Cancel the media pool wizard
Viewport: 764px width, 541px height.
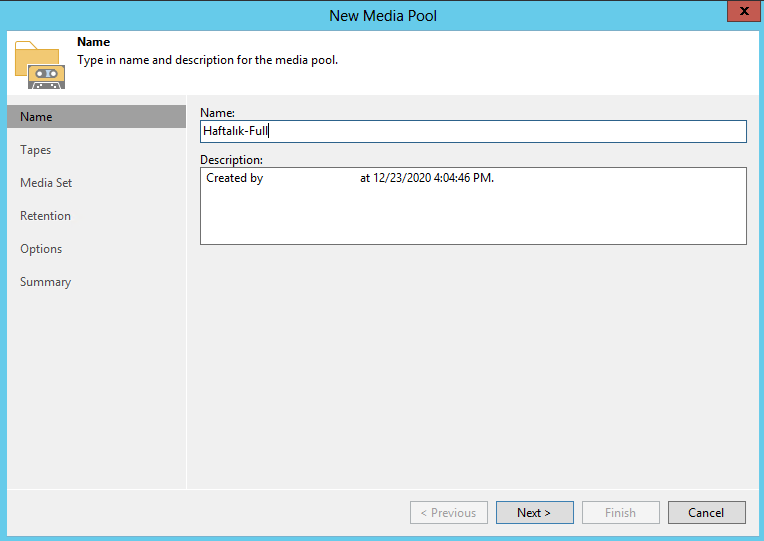pos(706,513)
